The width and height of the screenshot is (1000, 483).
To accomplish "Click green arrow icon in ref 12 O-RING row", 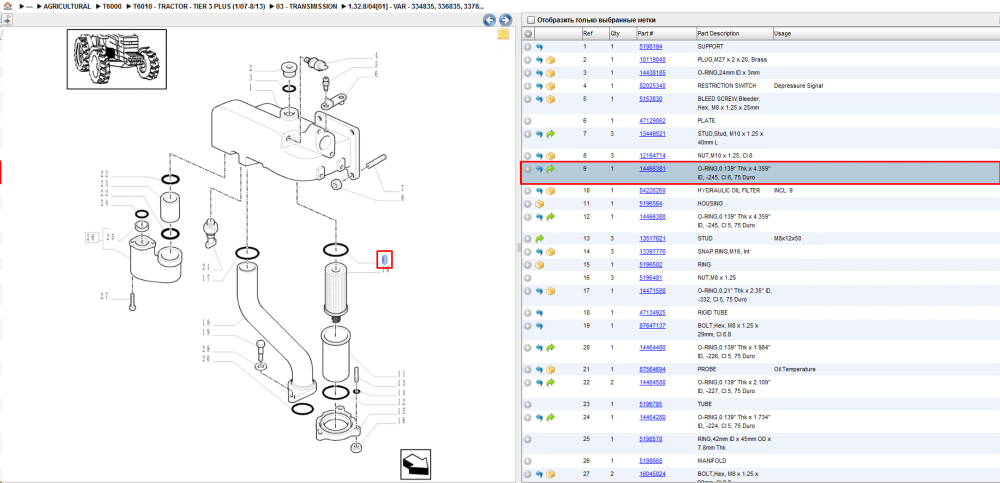I will pos(550,217).
